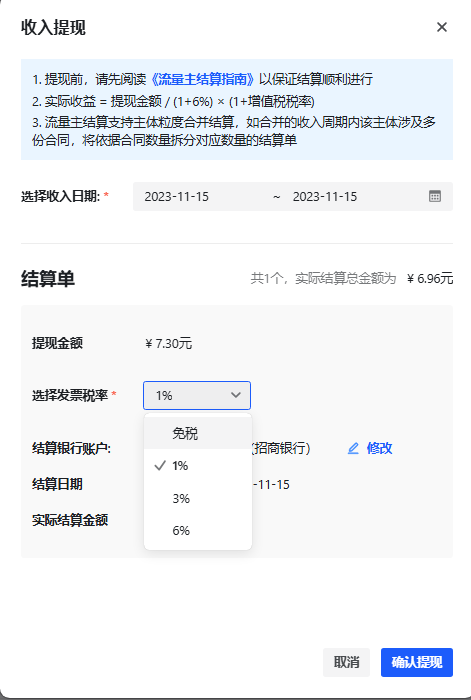
Task: Select 免税 from the tax rate list
Action: pyautogui.click(x=198, y=433)
